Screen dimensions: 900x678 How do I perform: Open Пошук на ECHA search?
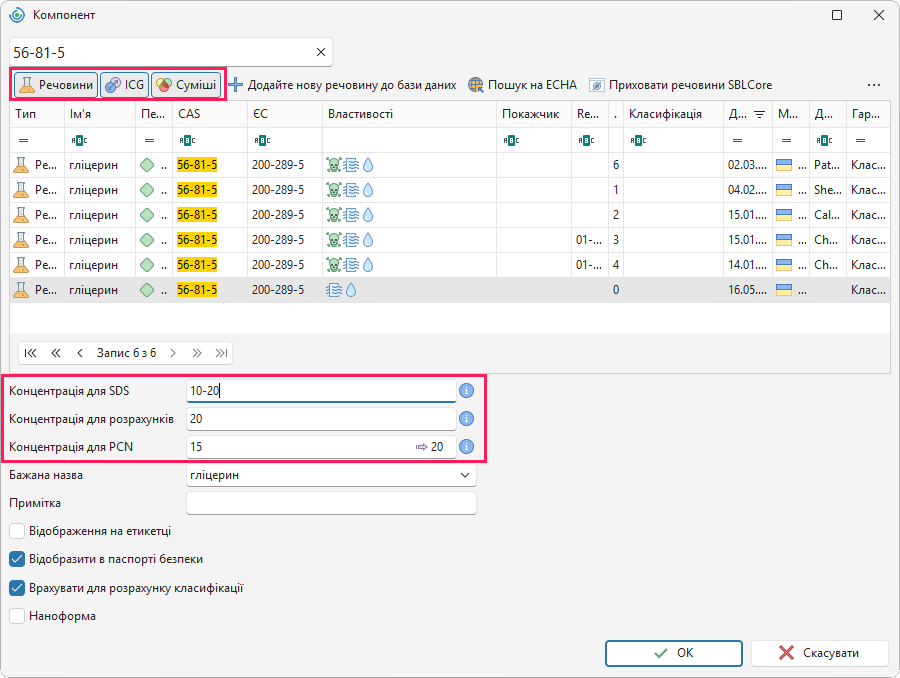522,85
